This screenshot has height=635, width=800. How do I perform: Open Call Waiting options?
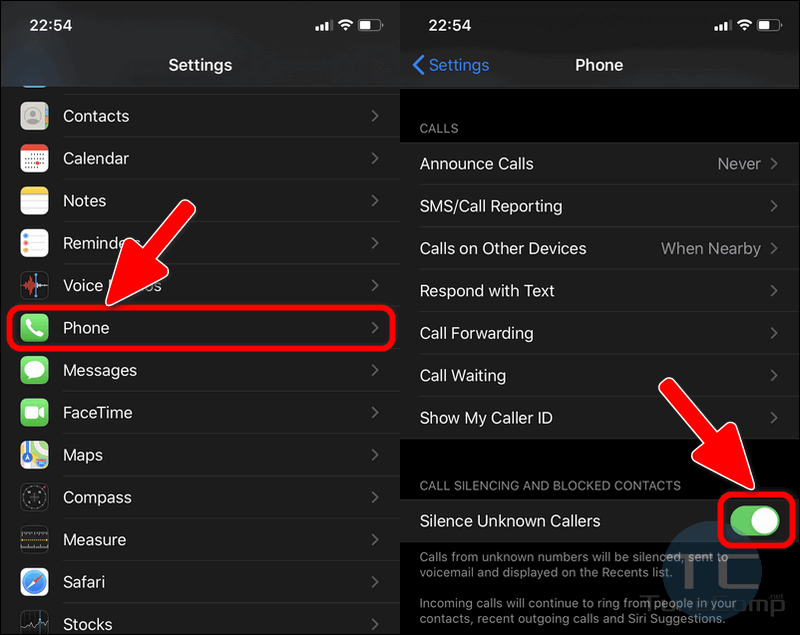click(x=599, y=375)
